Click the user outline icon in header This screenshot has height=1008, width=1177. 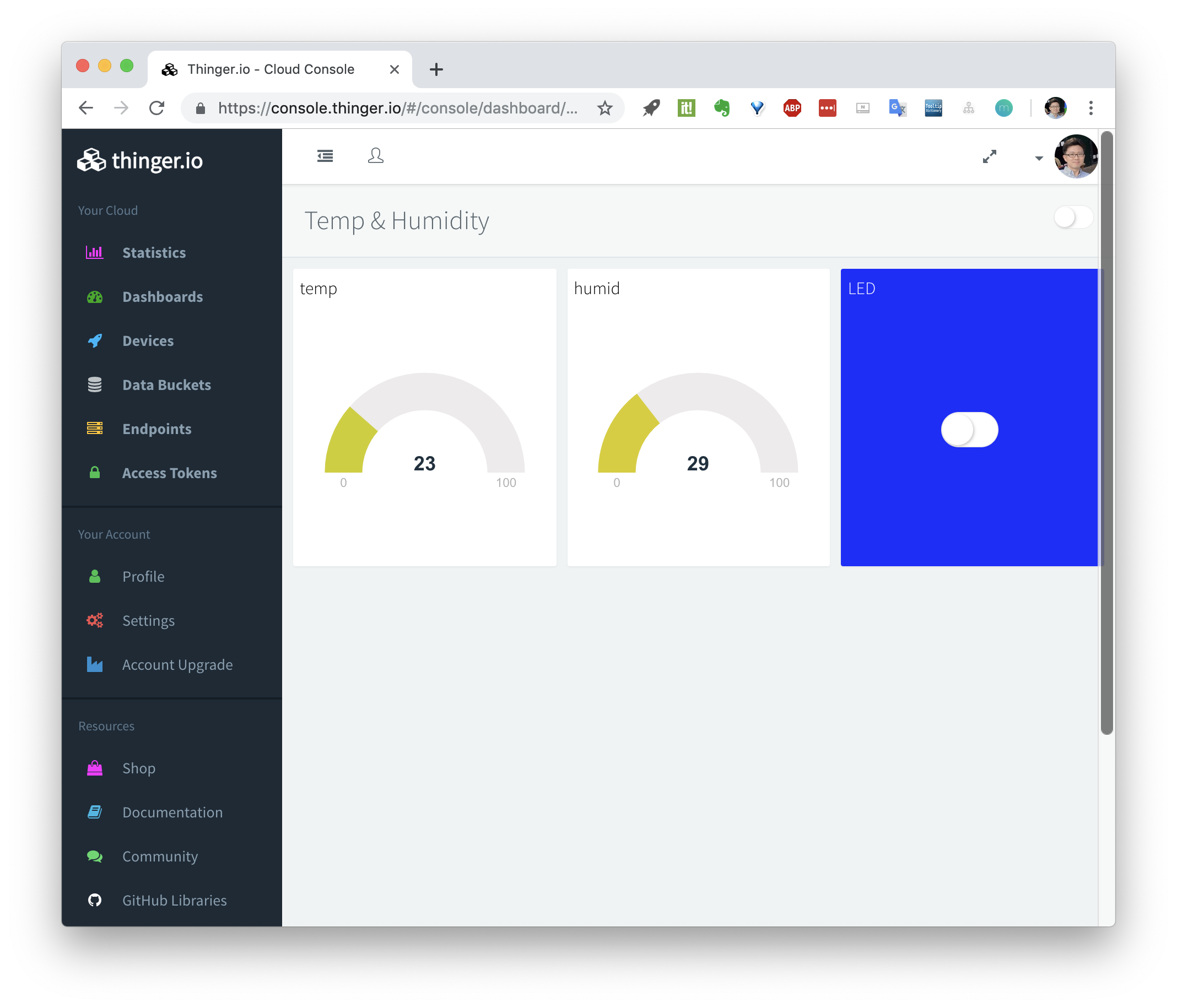click(x=375, y=155)
